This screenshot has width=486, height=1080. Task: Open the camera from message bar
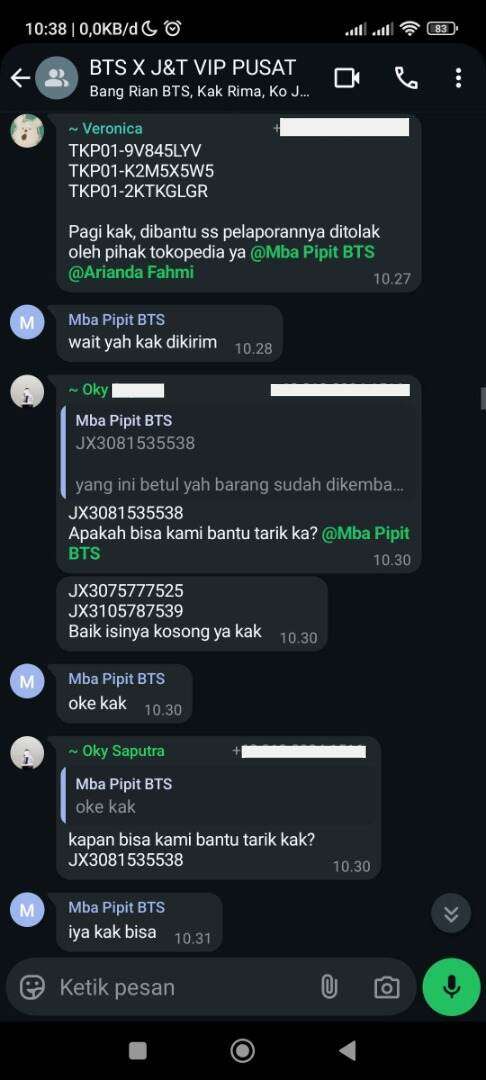[x=386, y=987]
